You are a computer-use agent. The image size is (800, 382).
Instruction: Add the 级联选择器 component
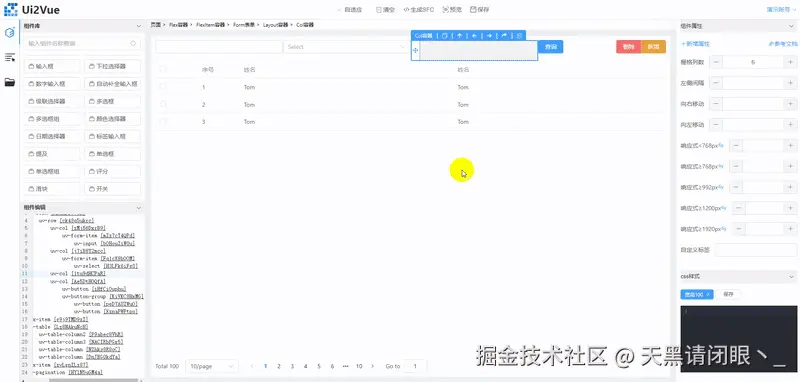click(x=52, y=101)
